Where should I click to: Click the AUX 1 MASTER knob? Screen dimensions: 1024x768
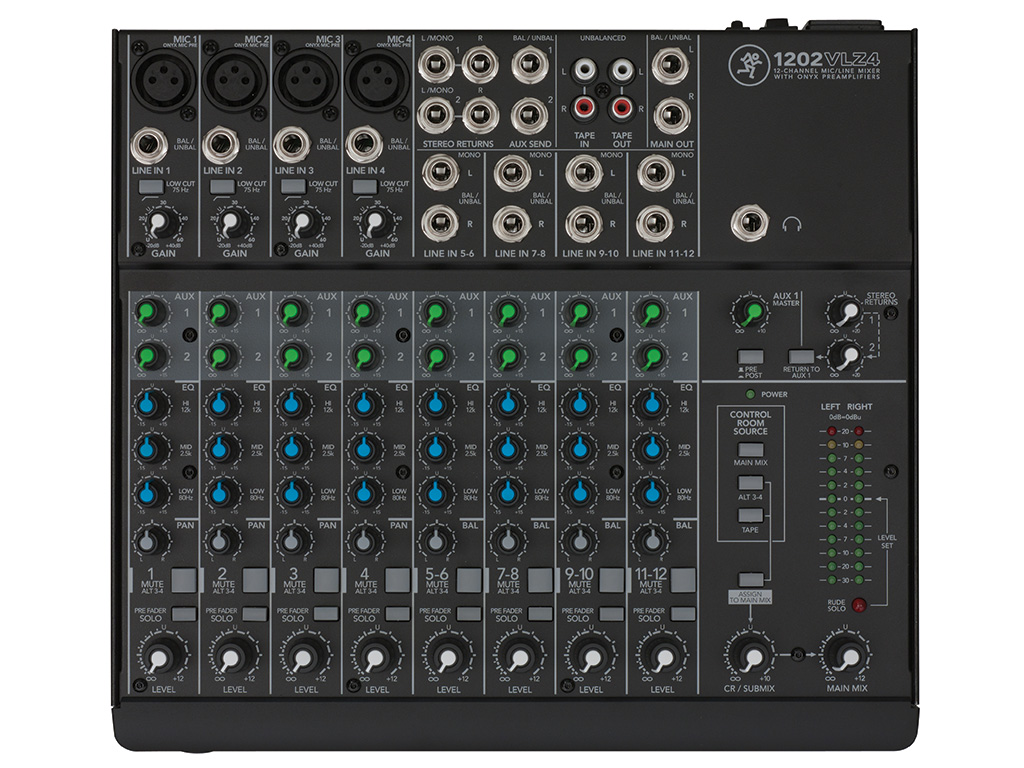(748, 314)
